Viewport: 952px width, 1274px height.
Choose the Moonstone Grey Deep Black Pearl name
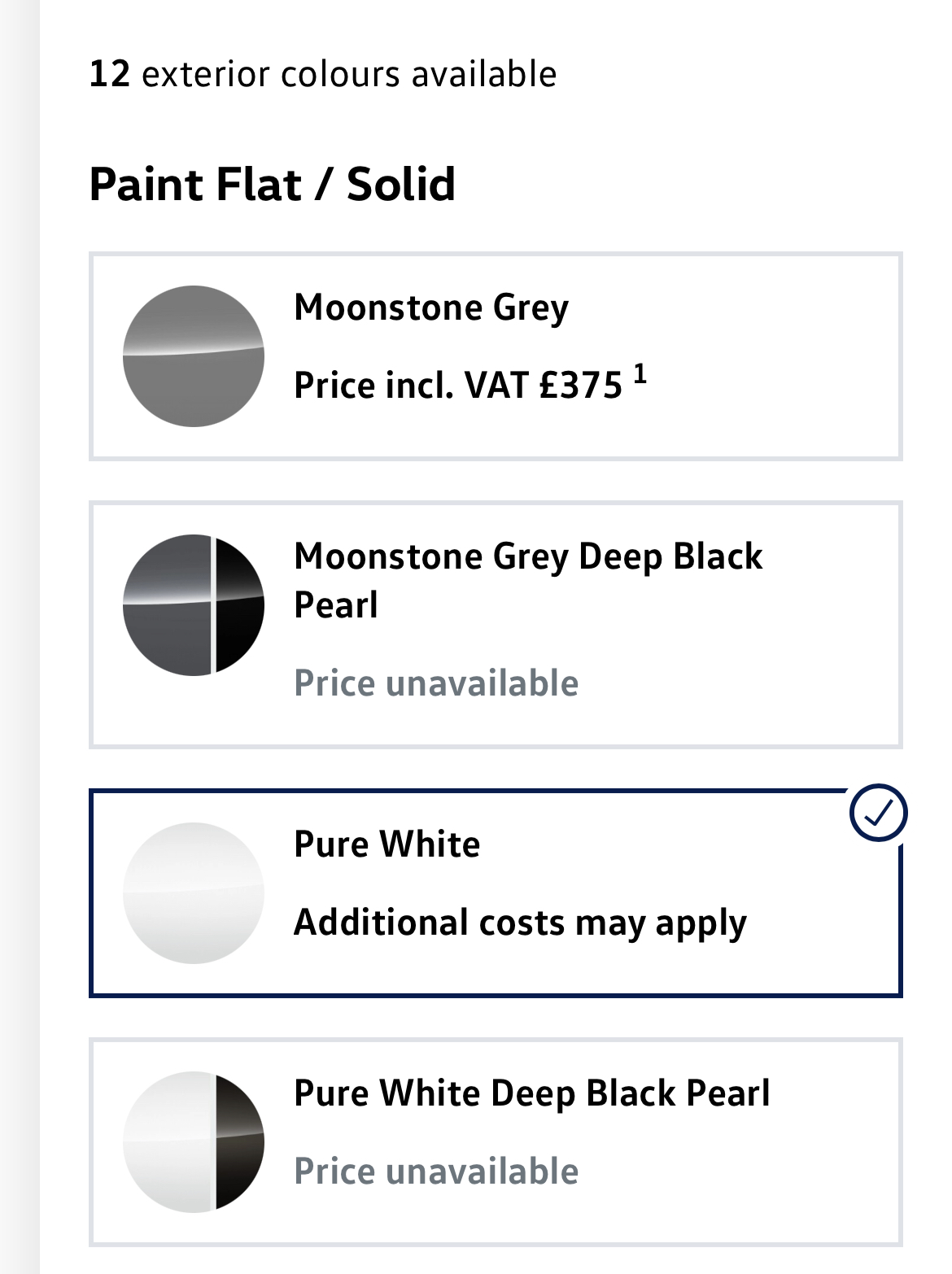(528, 558)
